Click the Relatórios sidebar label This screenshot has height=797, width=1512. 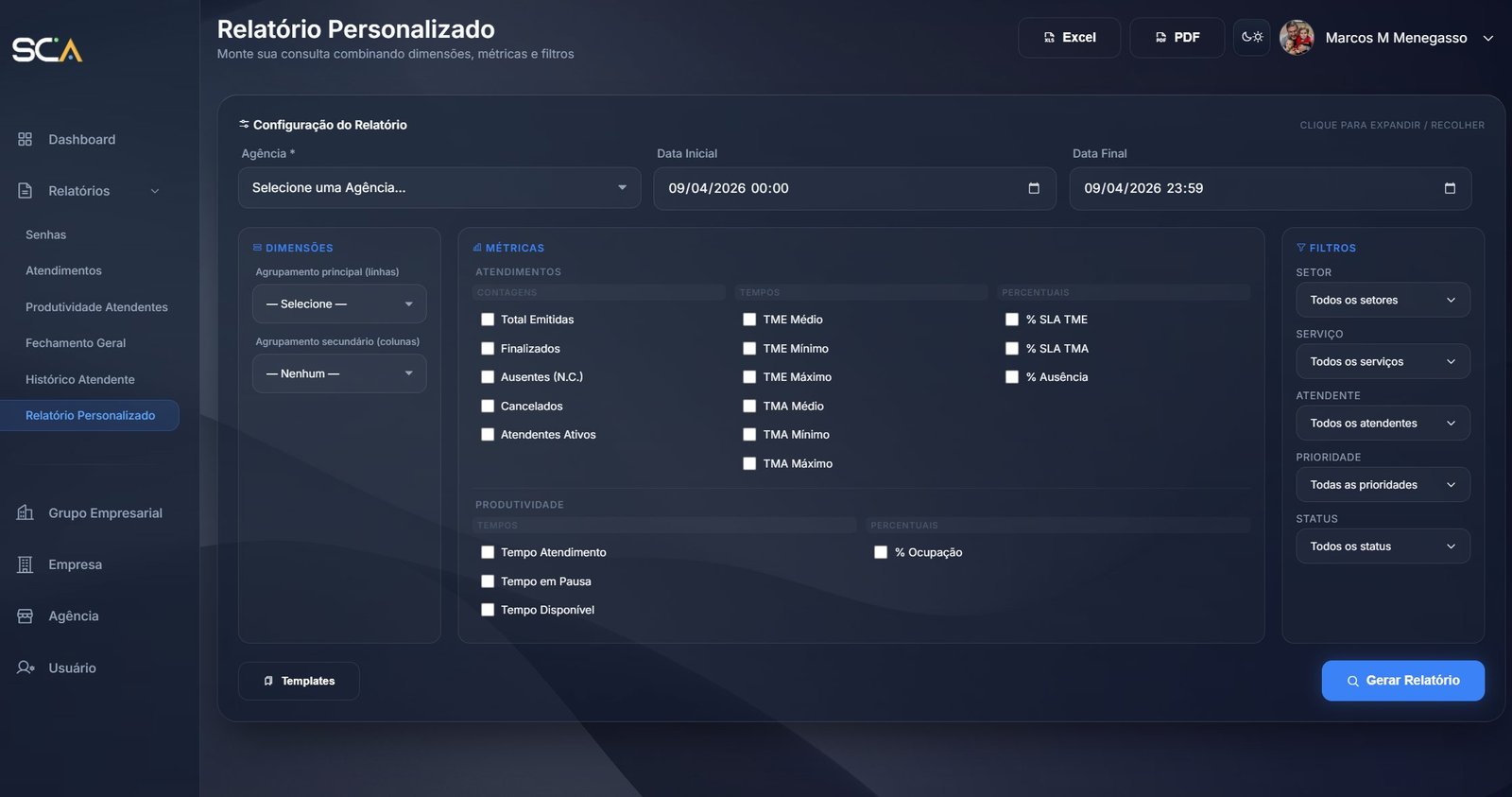click(79, 191)
